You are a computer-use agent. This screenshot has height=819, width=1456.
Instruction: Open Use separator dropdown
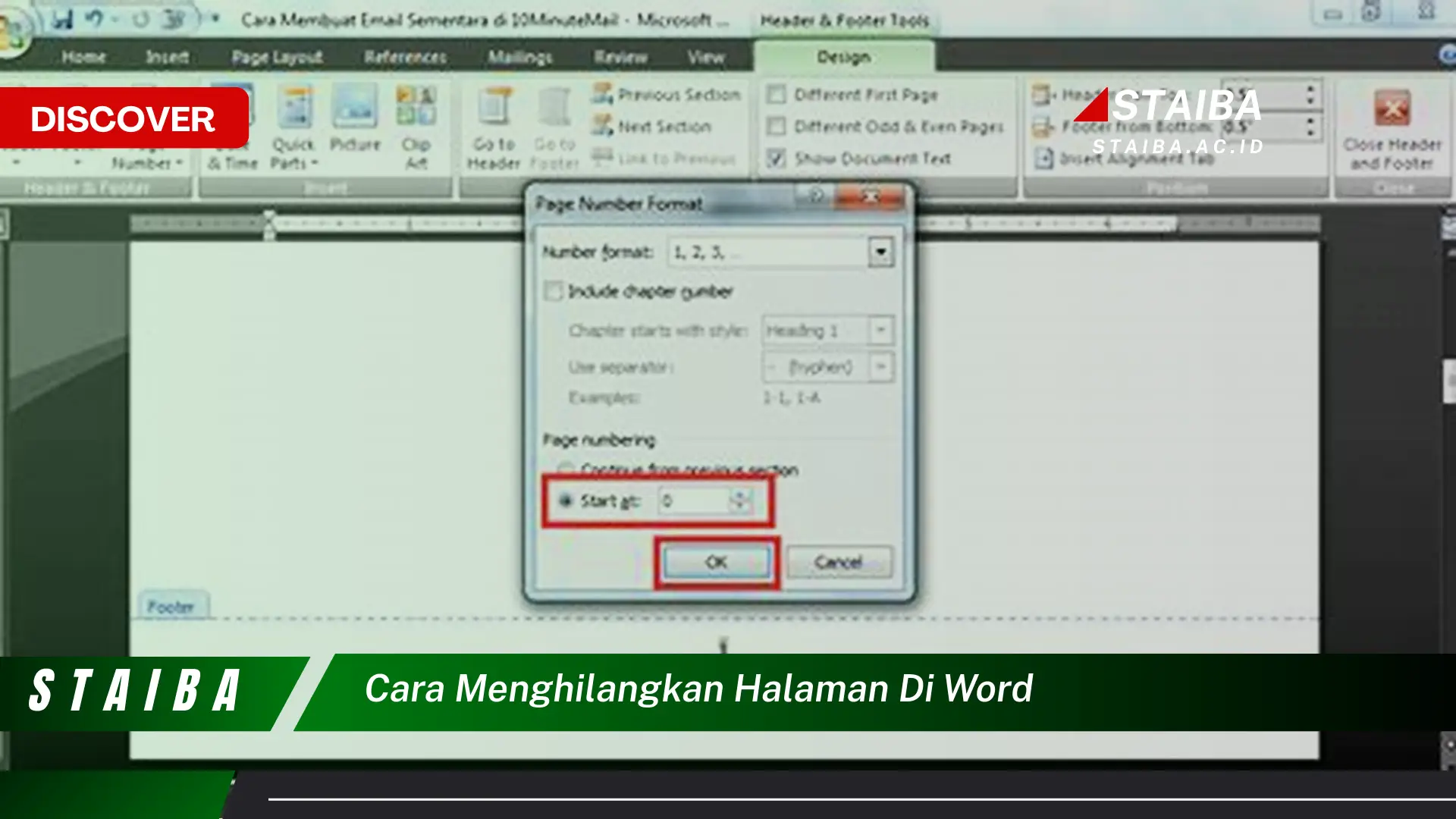point(880,367)
